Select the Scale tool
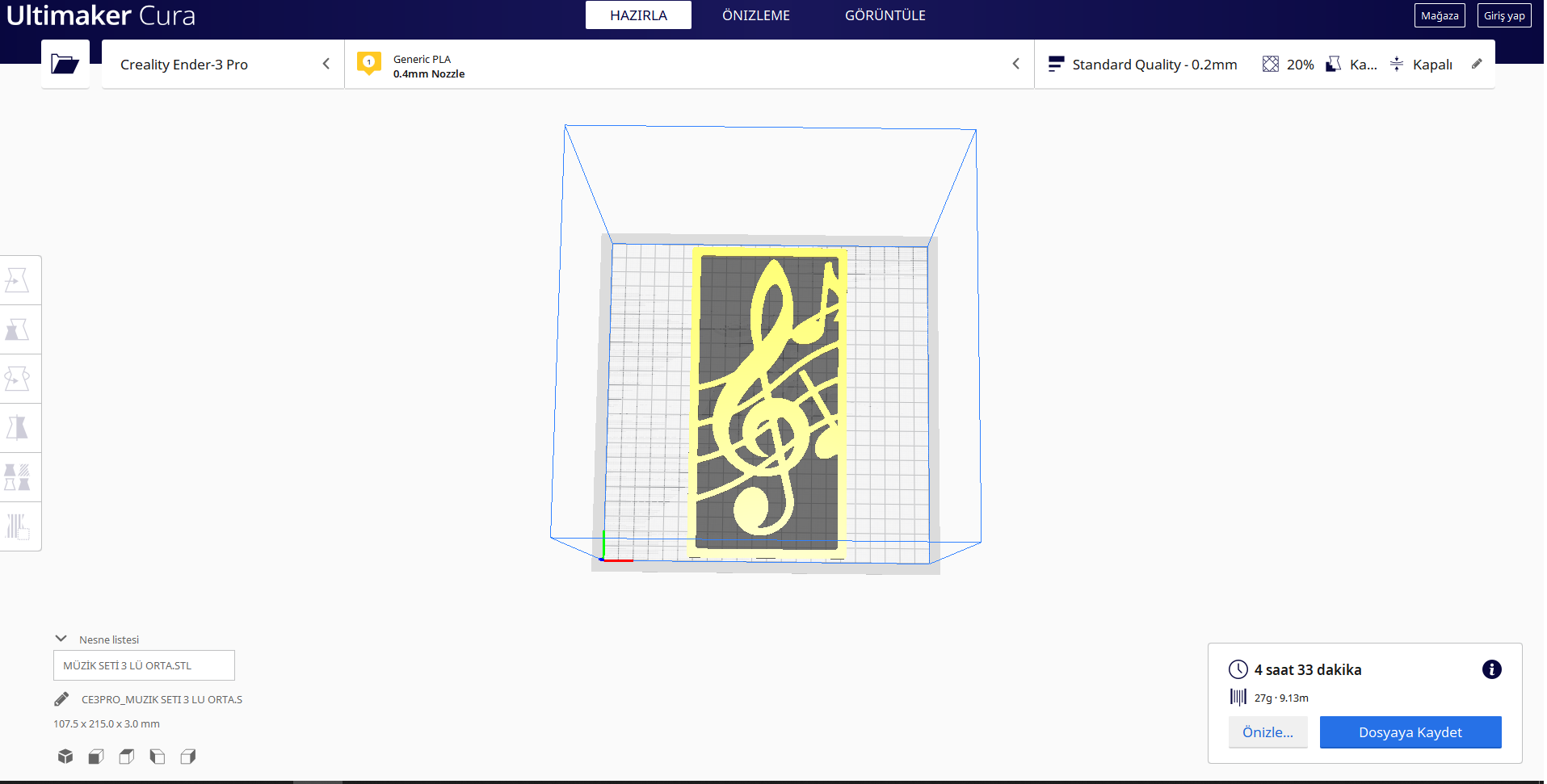 (x=20, y=329)
